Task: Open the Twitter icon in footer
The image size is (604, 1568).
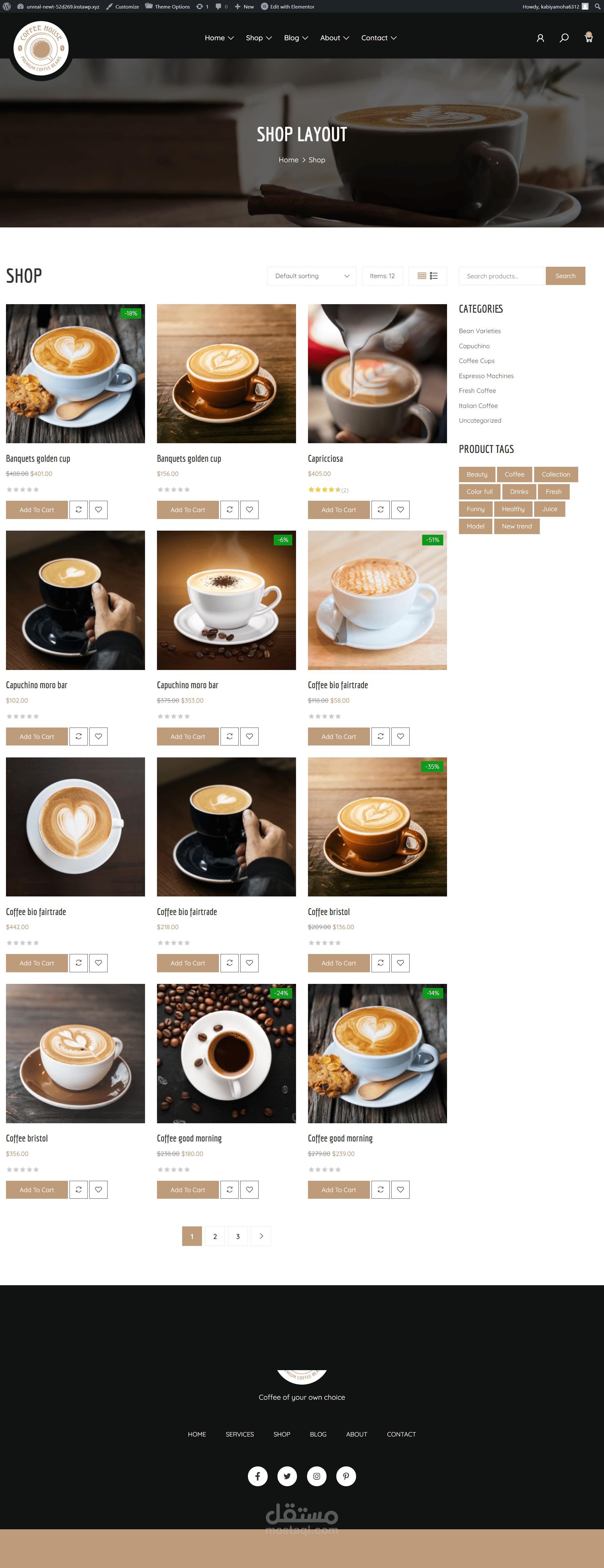Action: click(288, 1476)
